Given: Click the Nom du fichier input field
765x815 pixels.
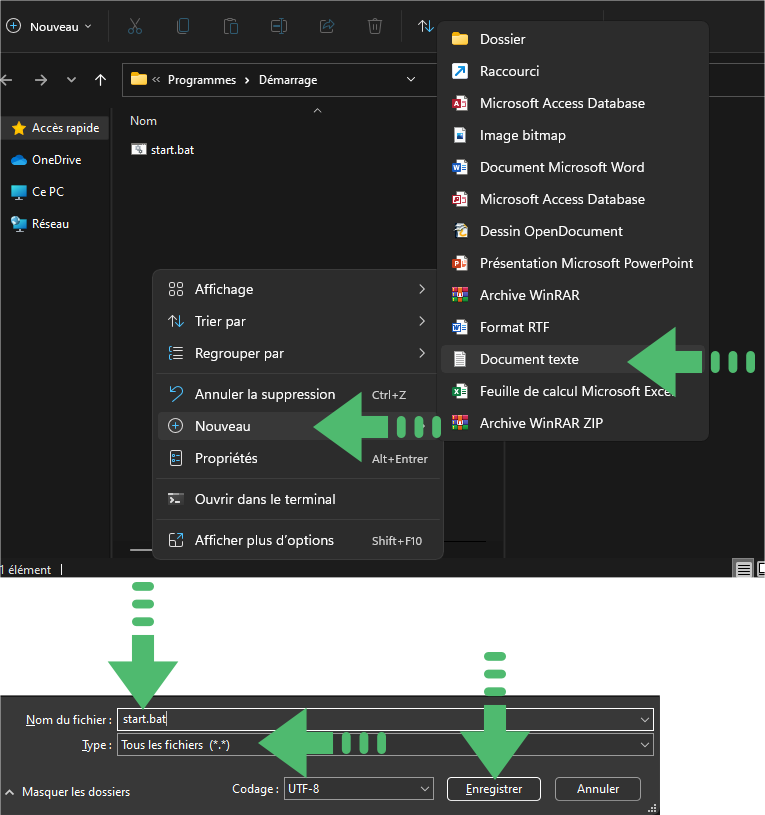Looking at the screenshot, I should point(385,719).
